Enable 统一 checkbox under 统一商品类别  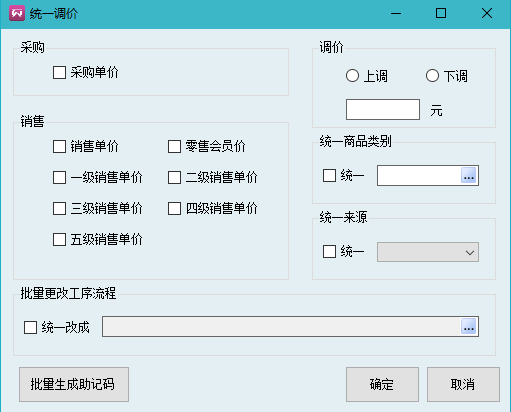(329, 175)
